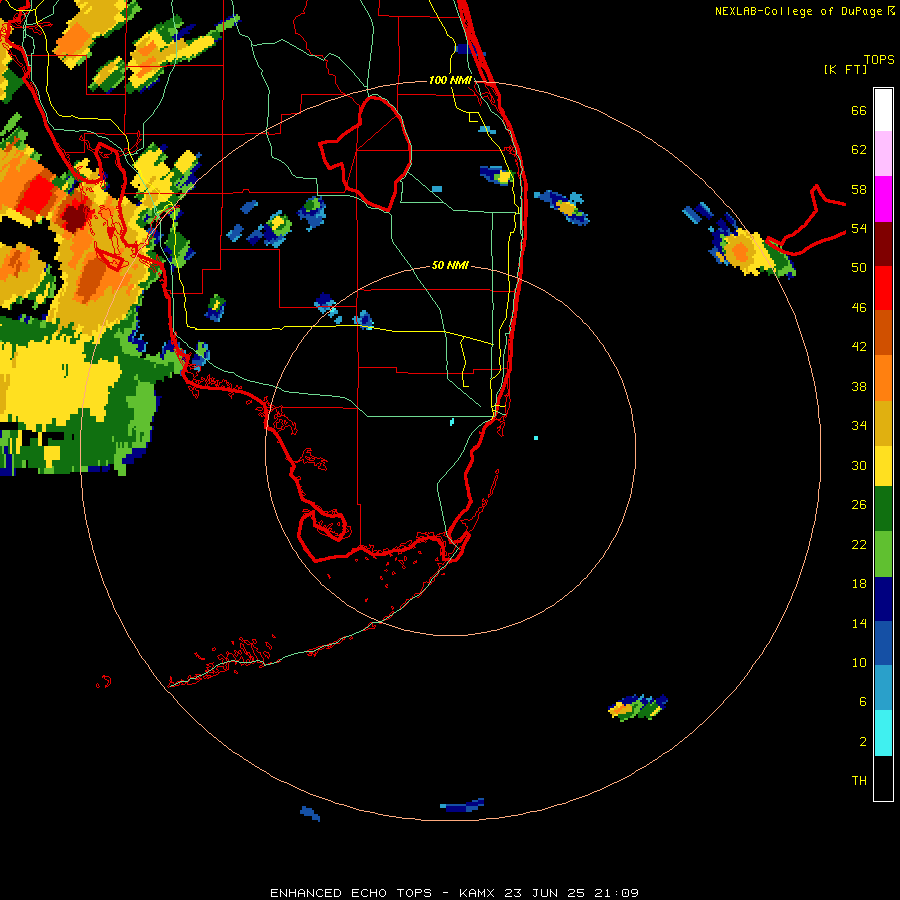Select the maroon legend color band
This screenshot has width=900, height=900.
click(883, 244)
